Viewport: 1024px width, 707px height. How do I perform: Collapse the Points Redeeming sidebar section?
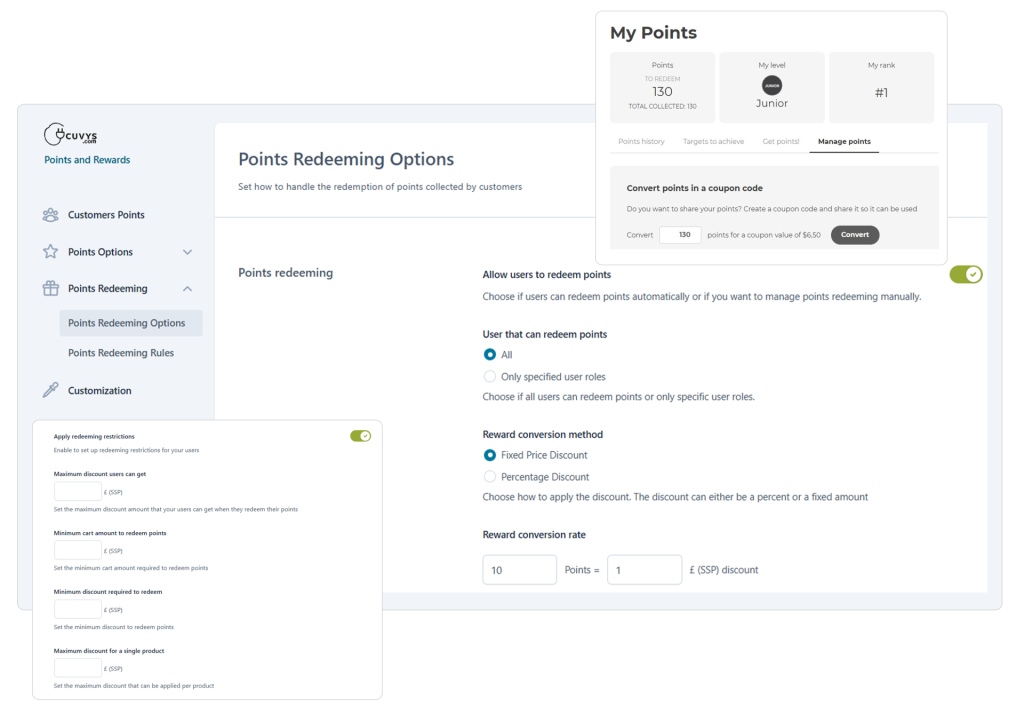coord(187,289)
